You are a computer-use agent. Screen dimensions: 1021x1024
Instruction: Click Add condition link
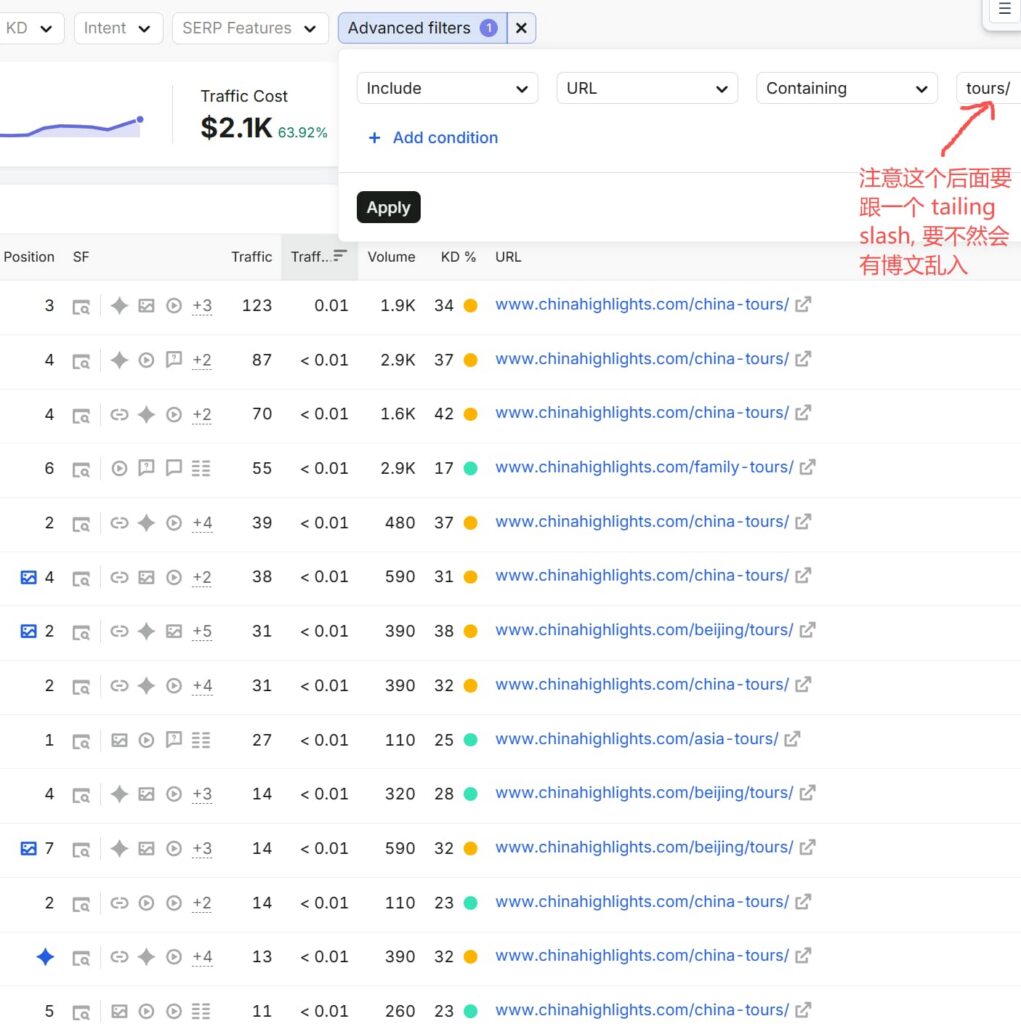tap(433, 138)
